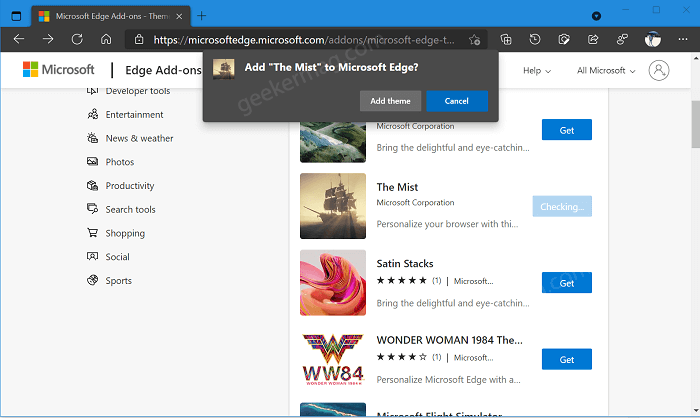This screenshot has height=418, width=700.
Task: Select the Microsoft Edge Add-ons tab
Action: (x=111, y=16)
